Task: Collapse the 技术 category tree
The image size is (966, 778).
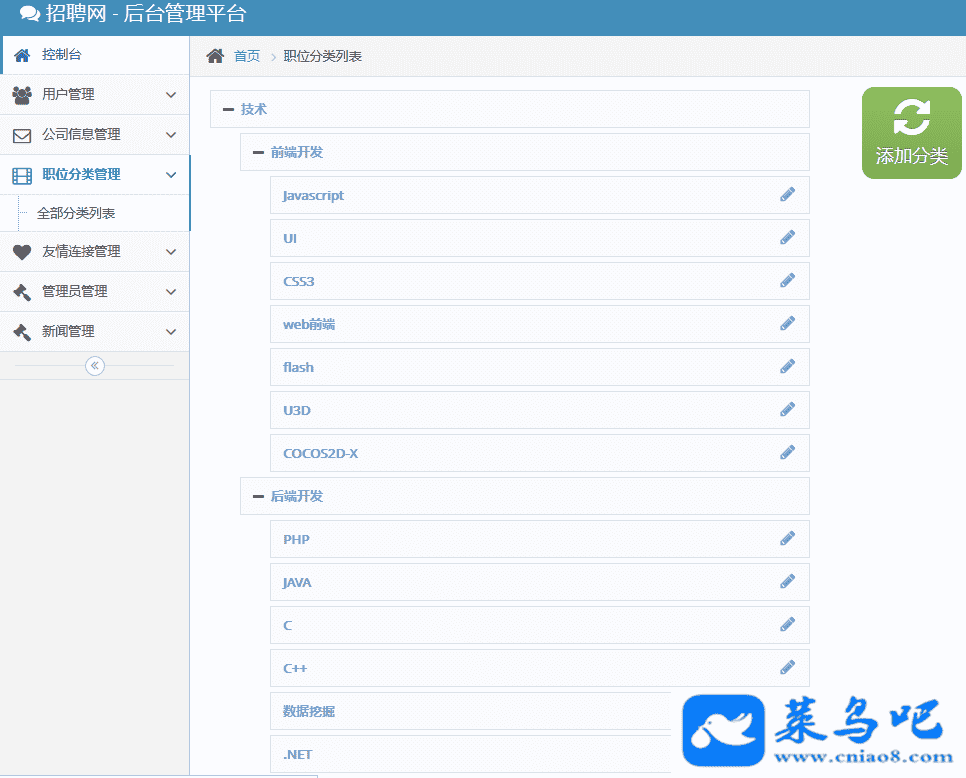Action: click(x=228, y=109)
